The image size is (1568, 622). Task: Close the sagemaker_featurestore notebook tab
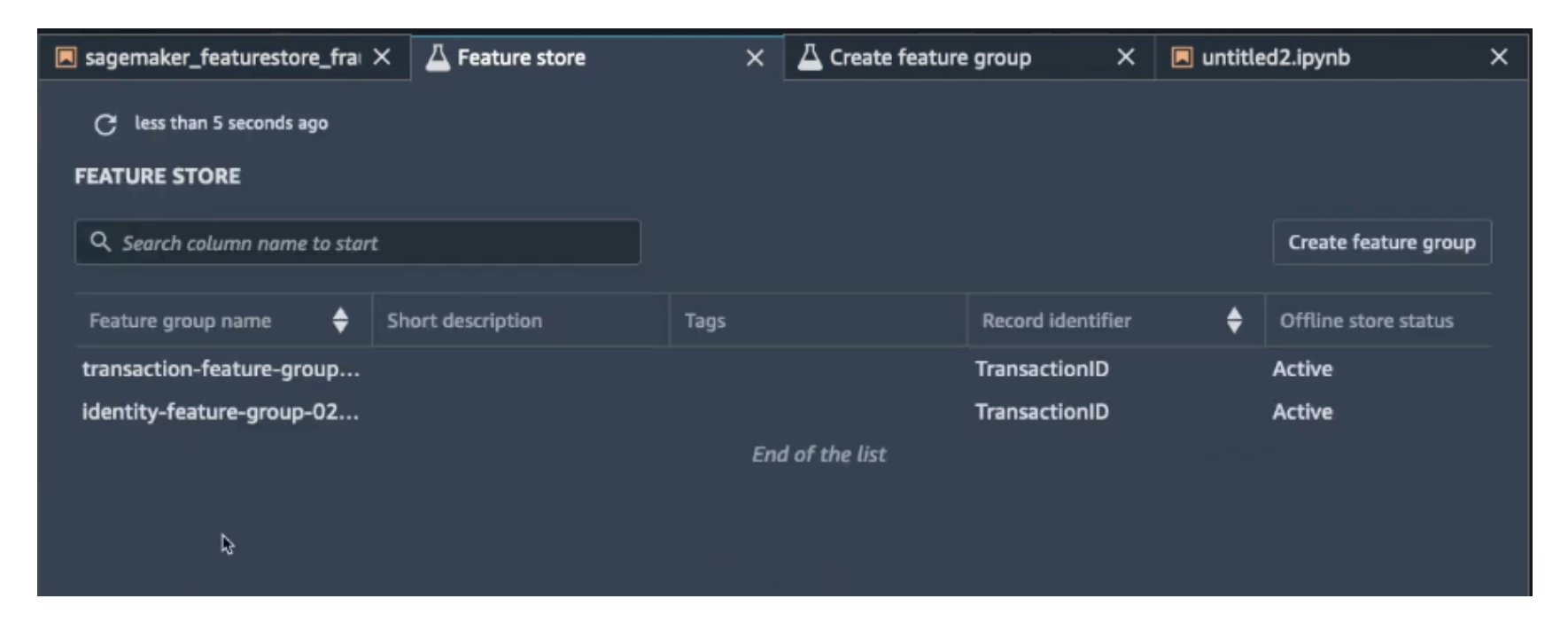coord(382,58)
